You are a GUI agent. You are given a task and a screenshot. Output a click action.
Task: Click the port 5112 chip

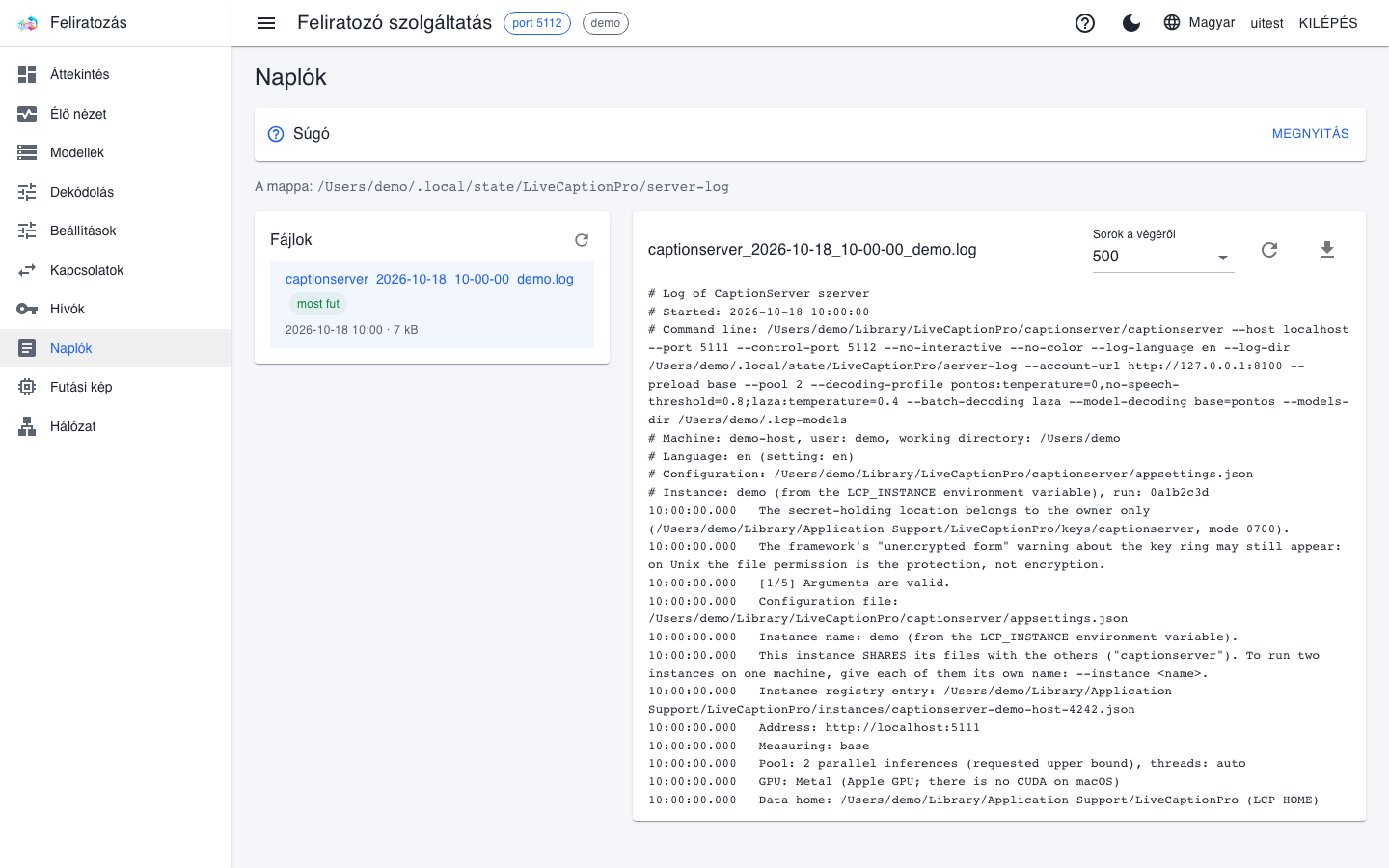pos(537,23)
